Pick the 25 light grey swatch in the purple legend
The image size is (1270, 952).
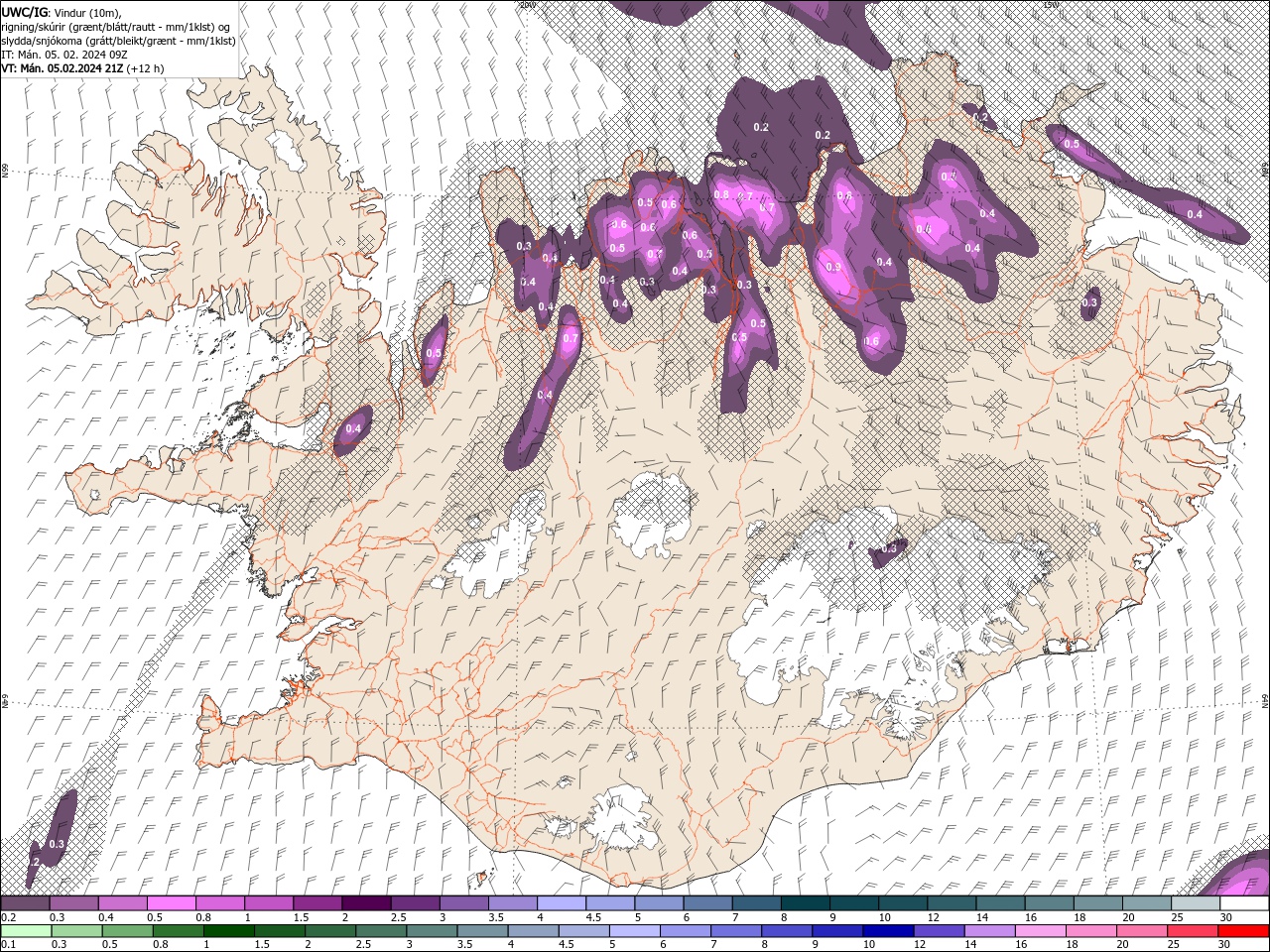point(1195,903)
